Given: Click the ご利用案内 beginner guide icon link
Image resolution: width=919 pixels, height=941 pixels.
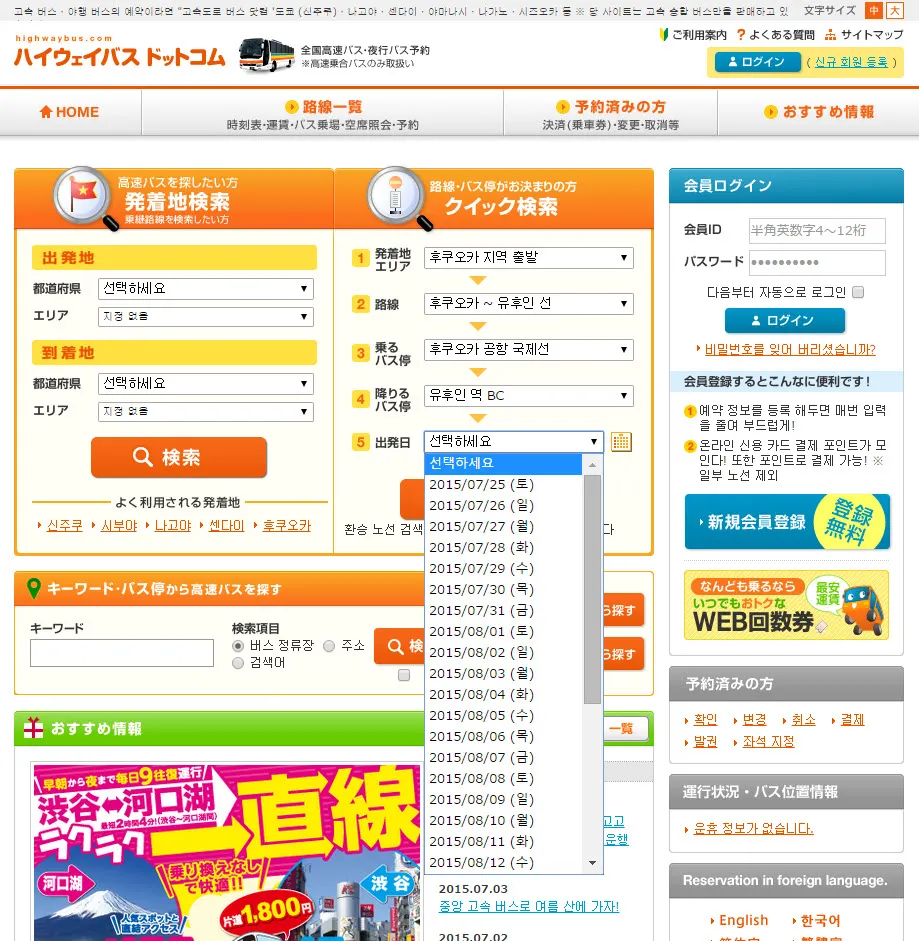Looking at the screenshot, I should point(665,35).
